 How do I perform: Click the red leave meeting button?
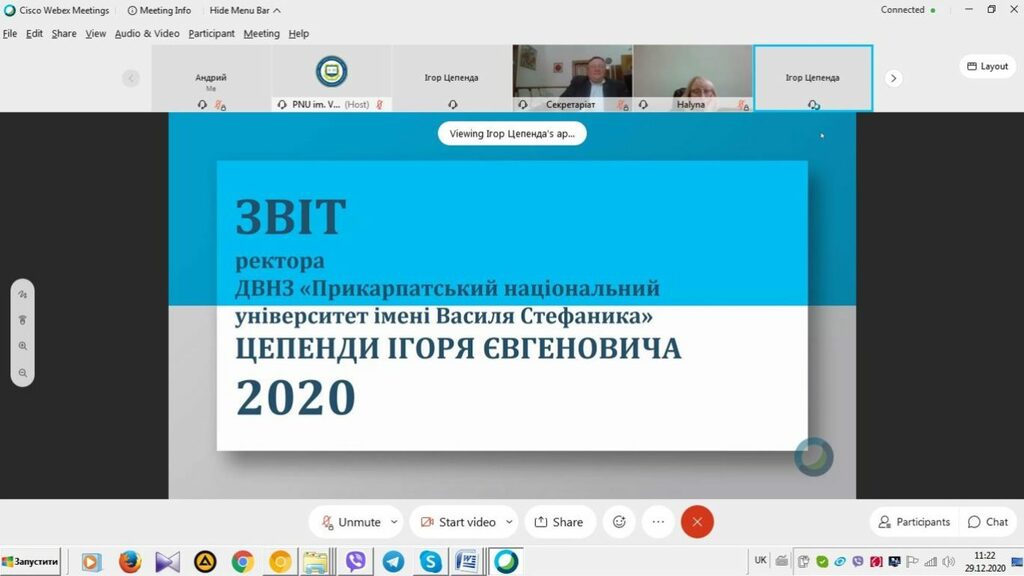[x=697, y=522]
